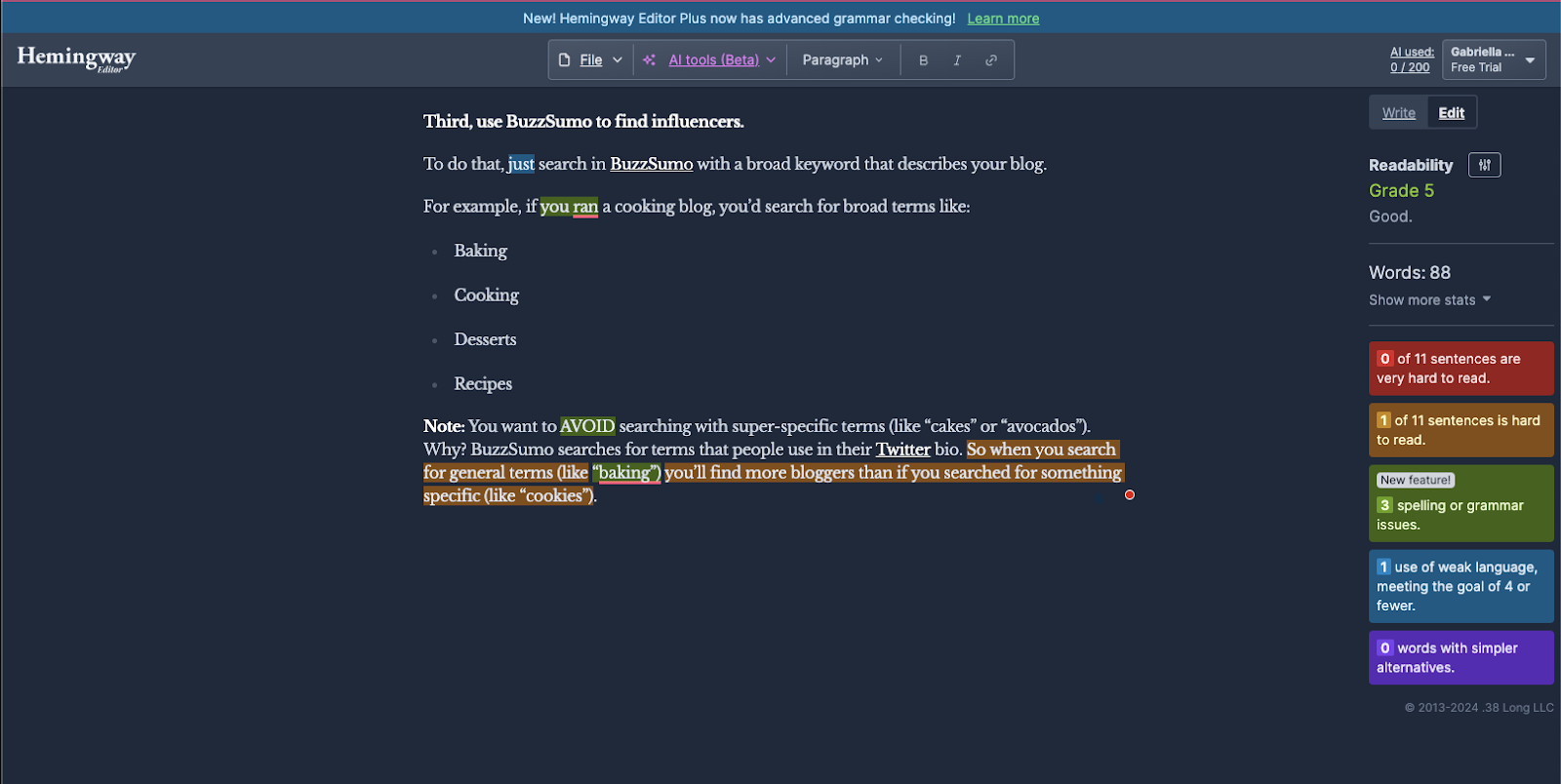Click the Baking bullet item
1561x784 pixels.
480,251
